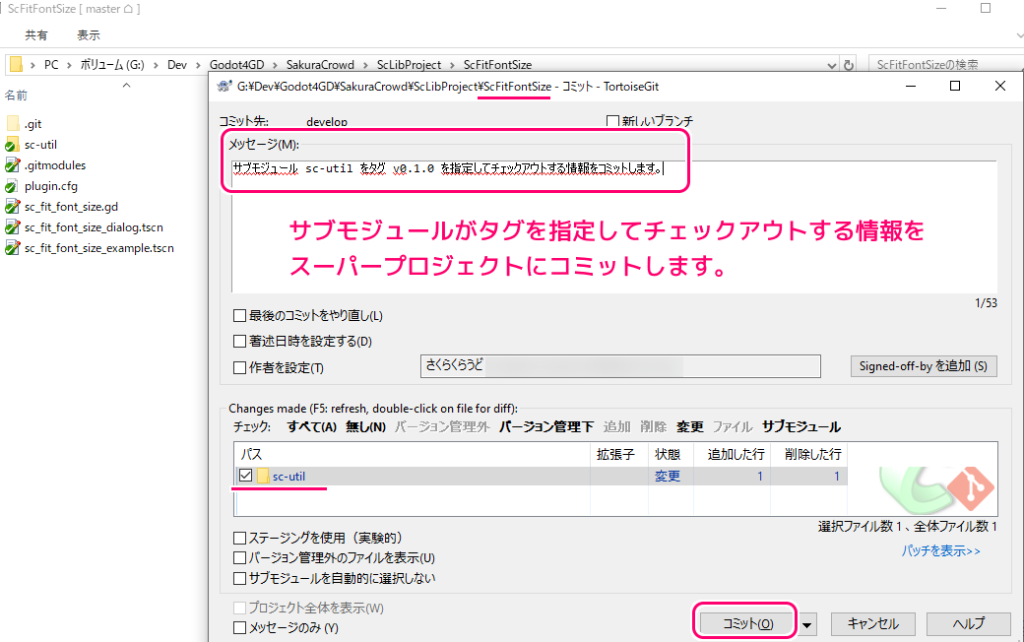
Task: Enable the 新しいブランチ checkbox
Action: pyautogui.click(x=613, y=121)
